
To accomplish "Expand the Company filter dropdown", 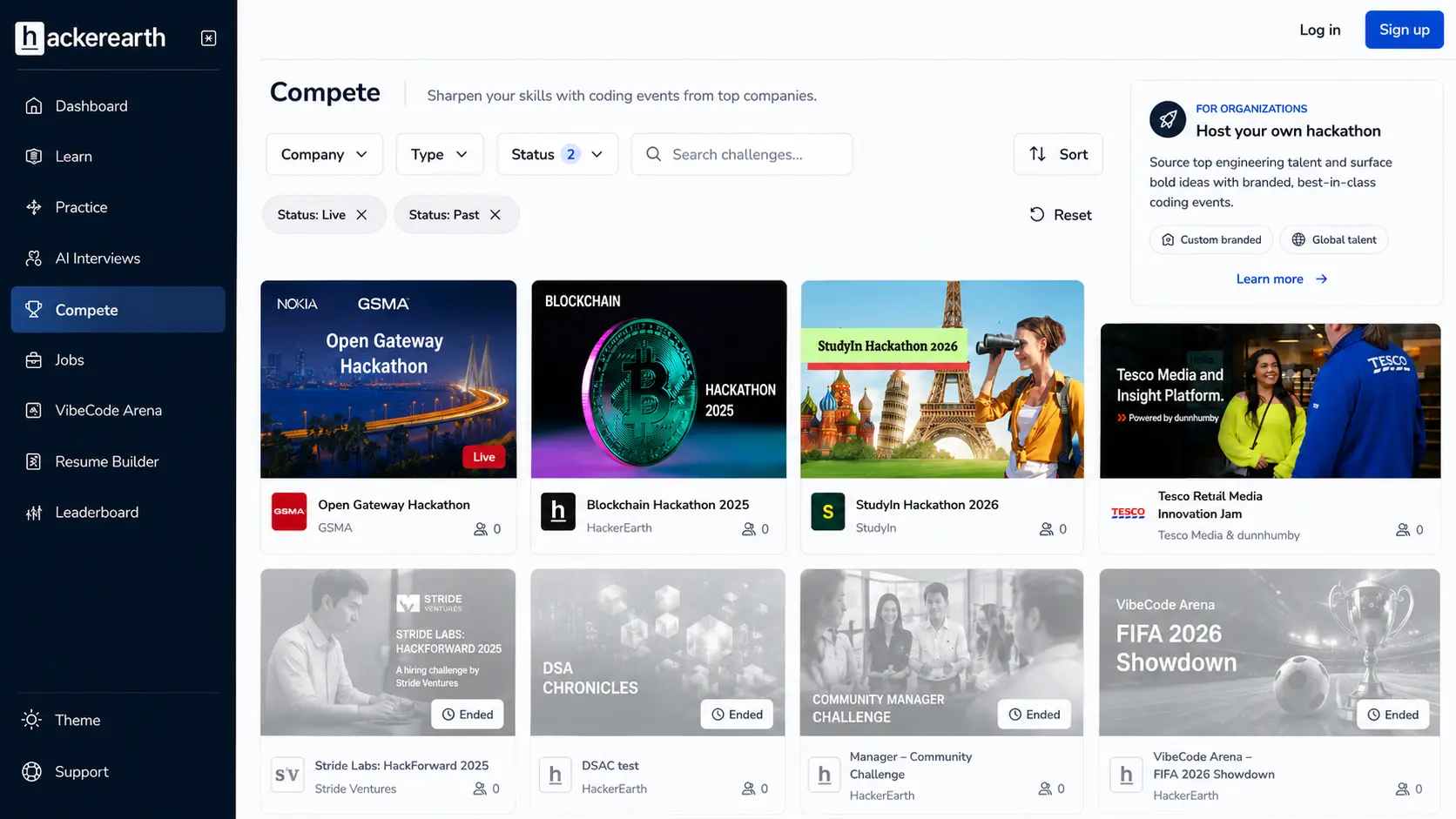I will point(324,154).
